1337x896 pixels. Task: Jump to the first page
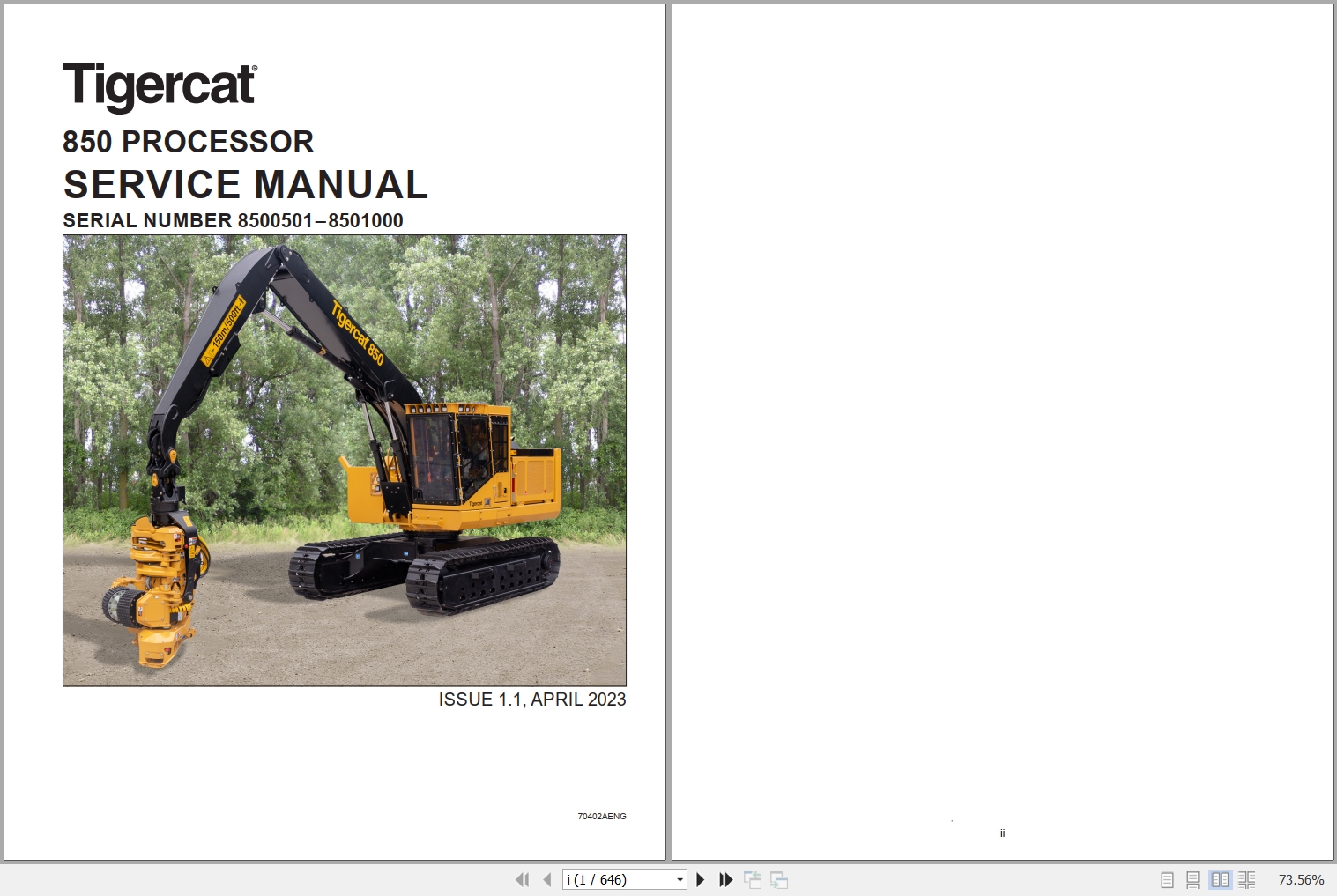coord(522,879)
